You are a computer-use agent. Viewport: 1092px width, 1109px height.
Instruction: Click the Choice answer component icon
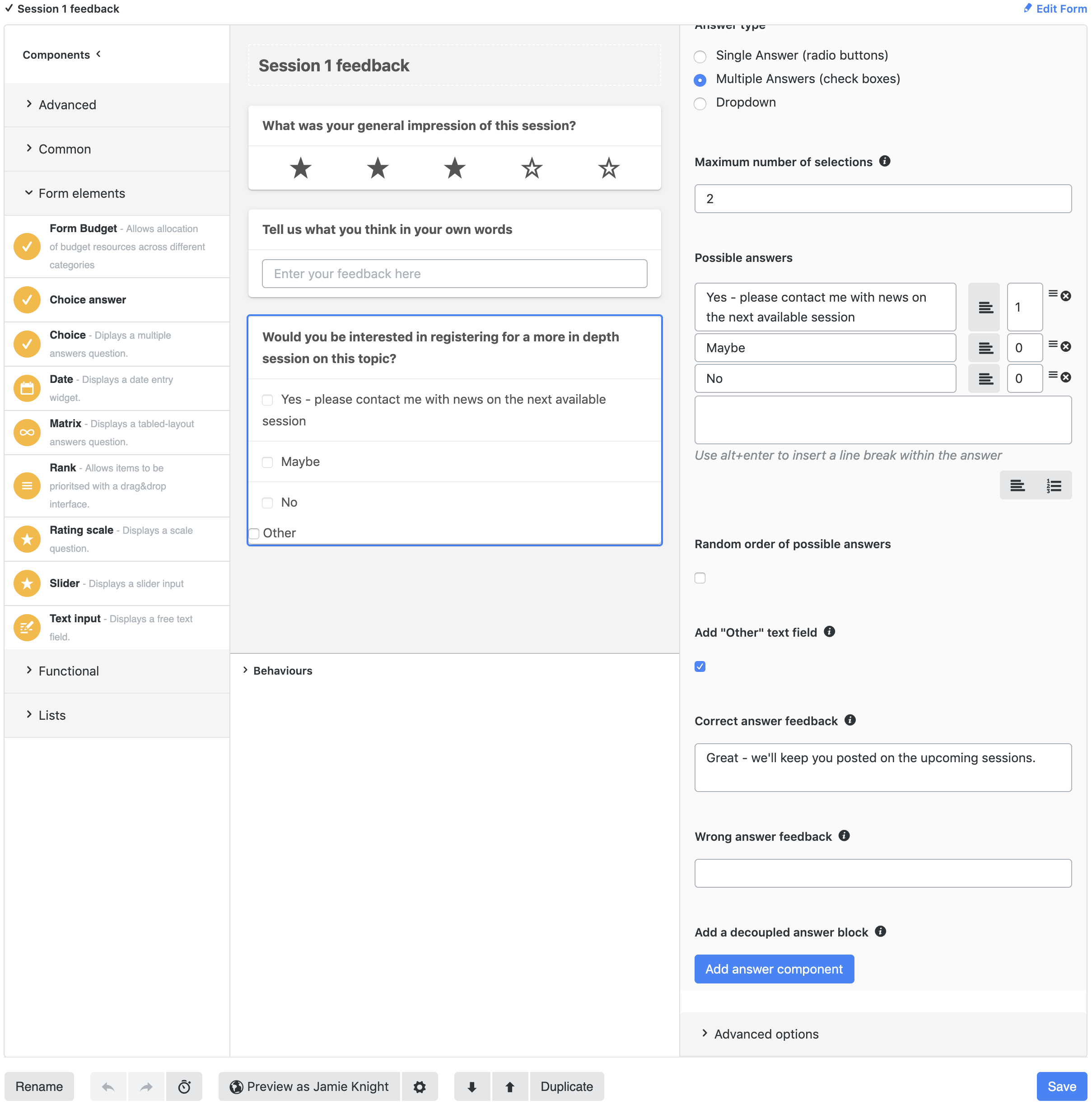(x=27, y=300)
